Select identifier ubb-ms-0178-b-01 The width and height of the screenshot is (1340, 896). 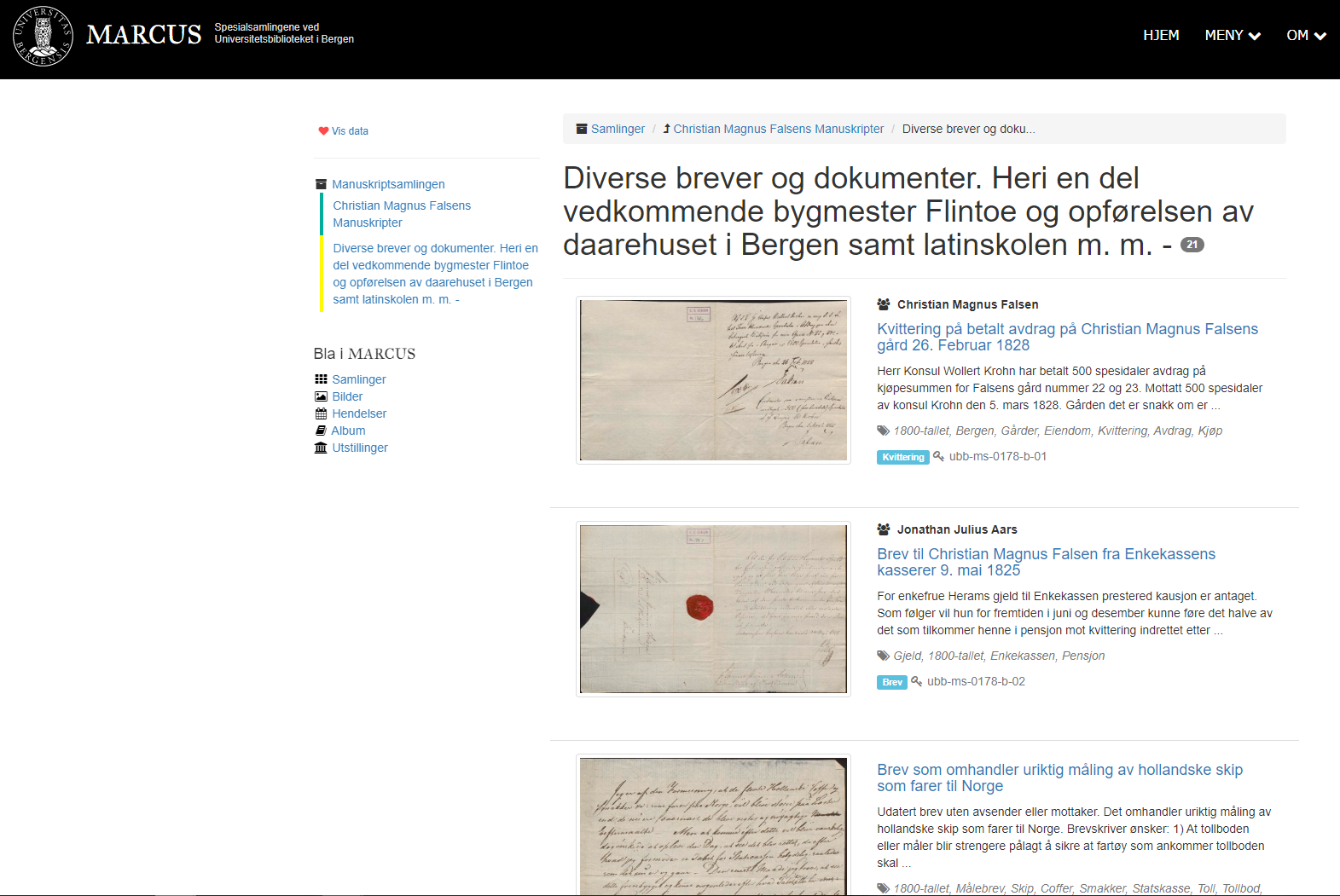coord(998,456)
